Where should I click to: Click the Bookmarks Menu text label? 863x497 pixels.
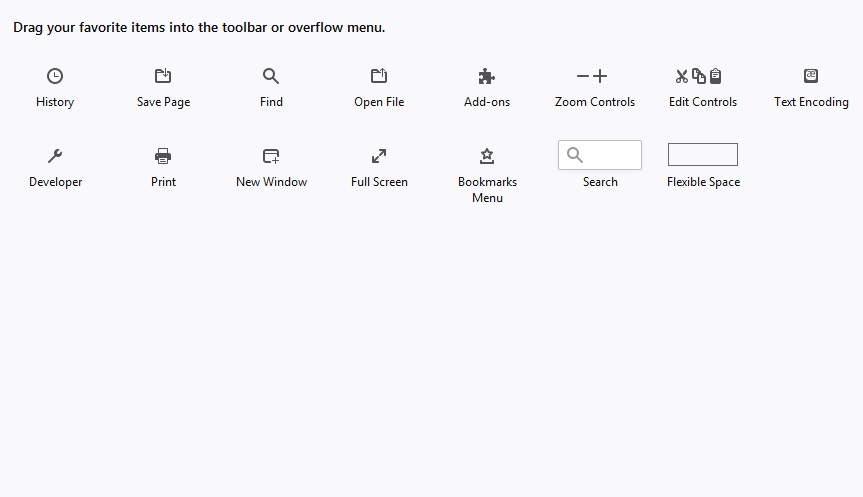[487, 190]
